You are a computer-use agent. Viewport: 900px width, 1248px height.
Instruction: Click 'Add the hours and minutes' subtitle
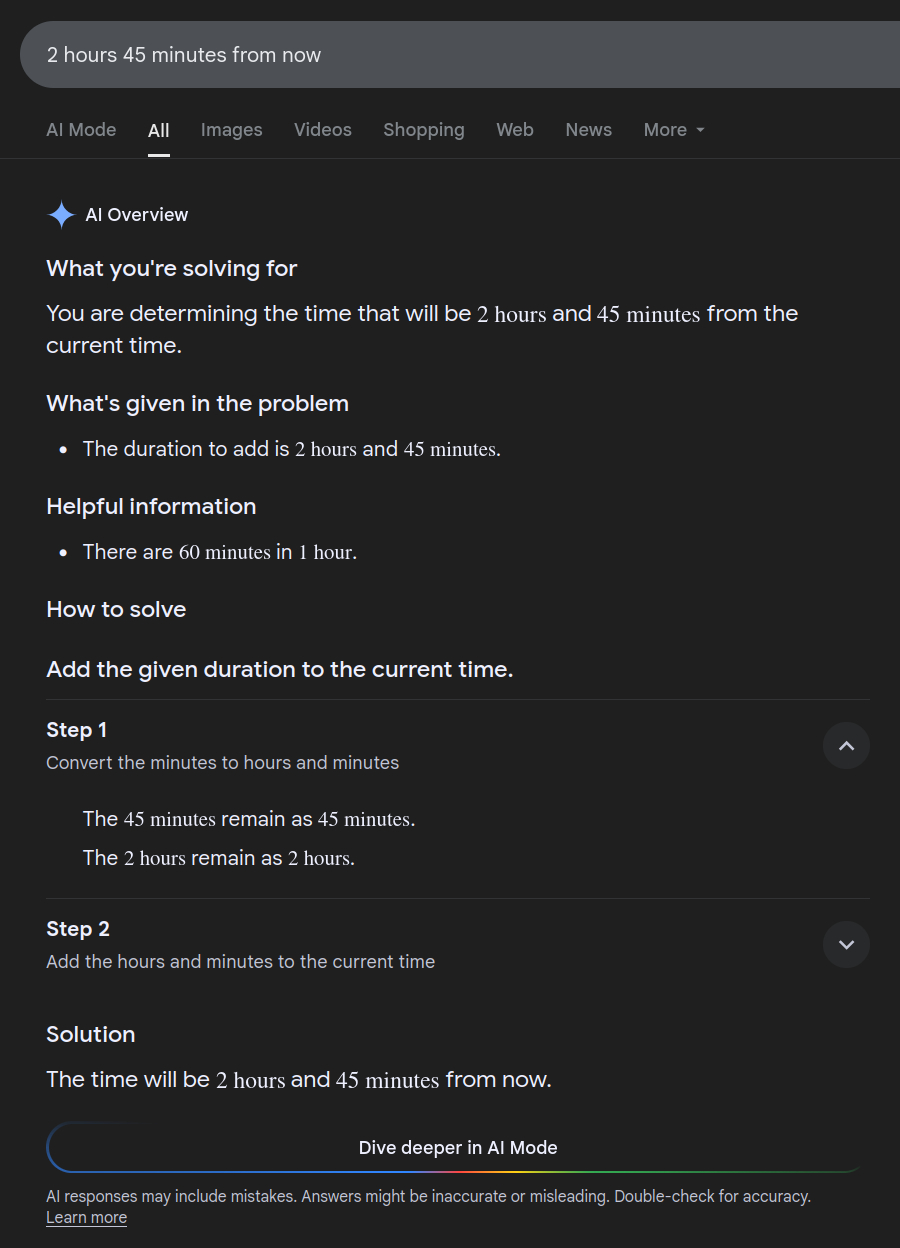tap(240, 962)
